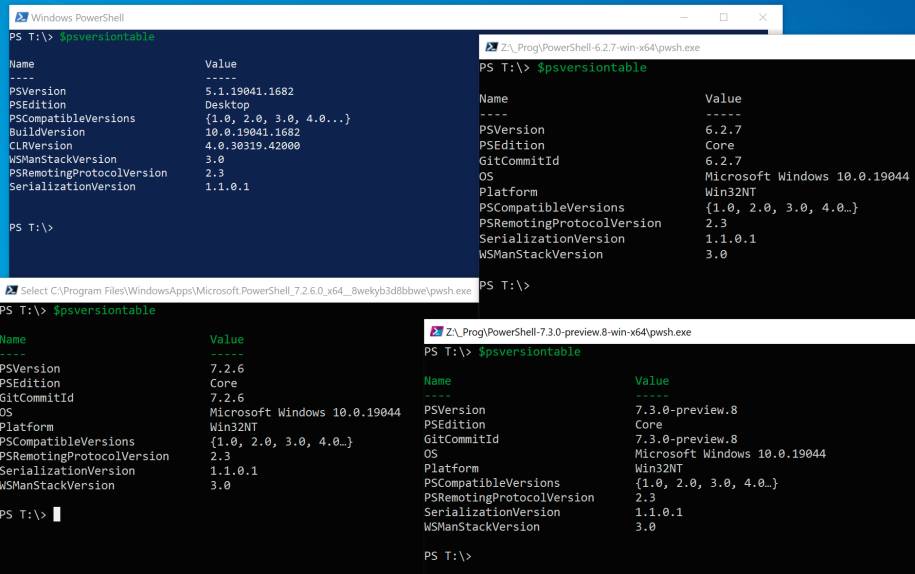Click the CLRVersion name in Windows PowerShell
The width and height of the screenshot is (915, 574).
tap(41, 146)
